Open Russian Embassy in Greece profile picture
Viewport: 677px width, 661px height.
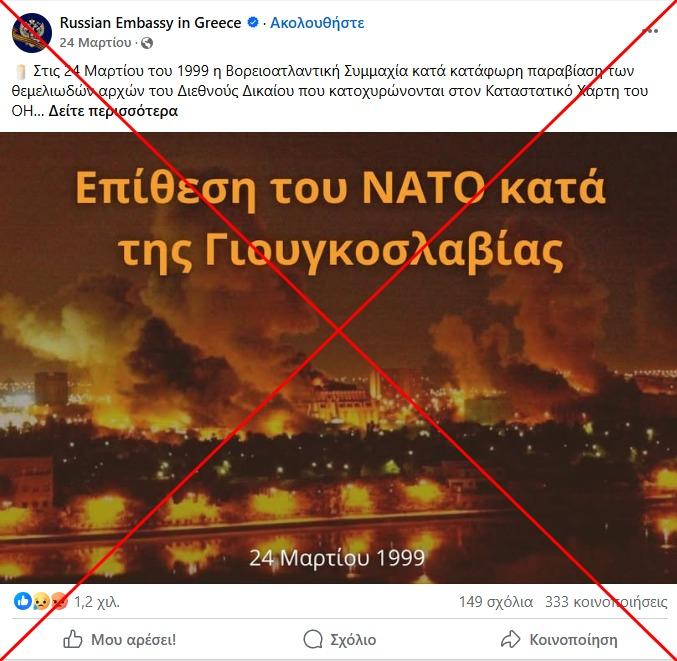32,33
